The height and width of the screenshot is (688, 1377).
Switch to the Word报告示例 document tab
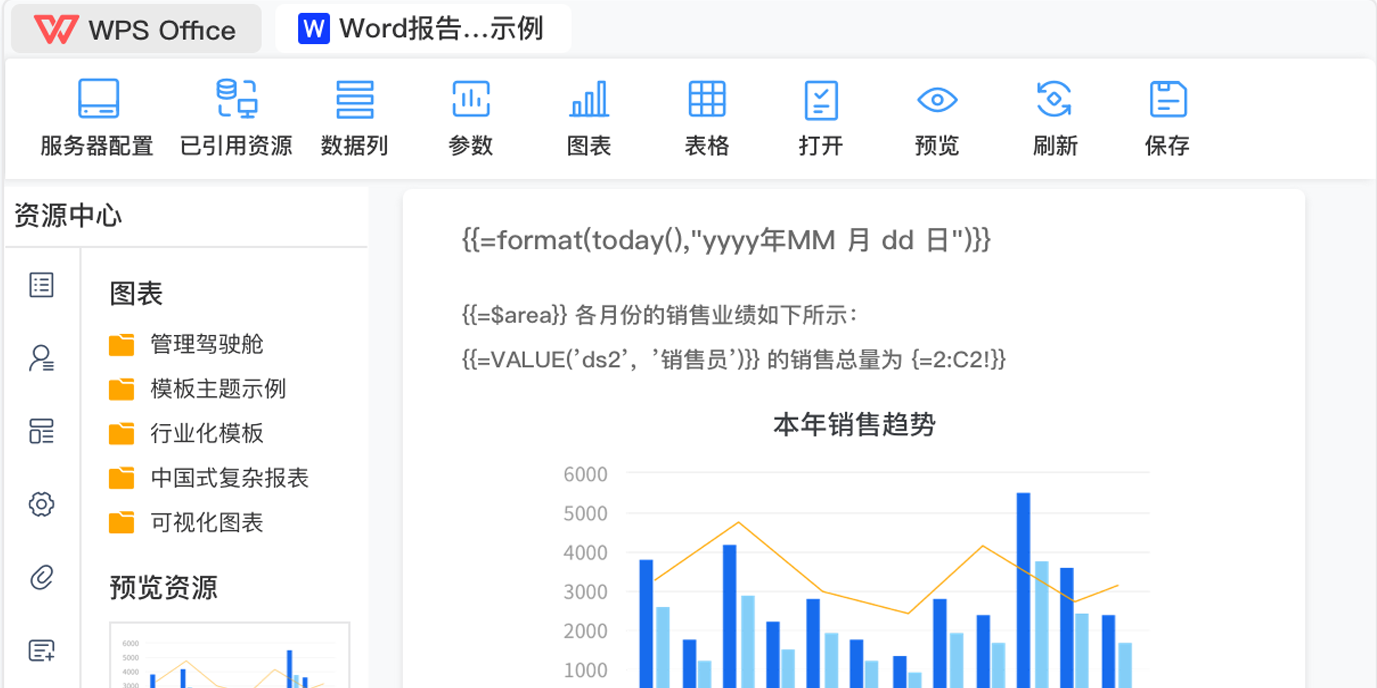tap(422, 28)
